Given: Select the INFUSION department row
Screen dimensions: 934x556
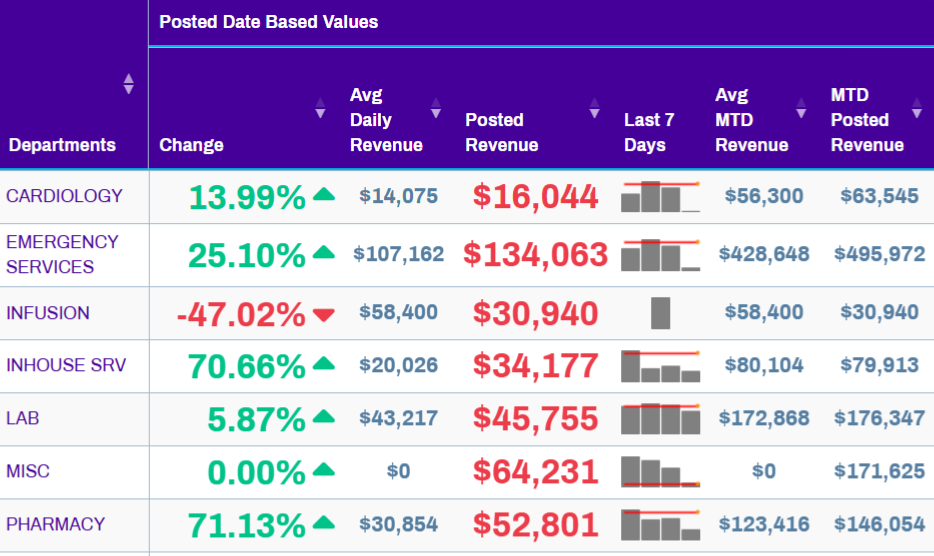Looking at the screenshot, I should pos(48,313).
